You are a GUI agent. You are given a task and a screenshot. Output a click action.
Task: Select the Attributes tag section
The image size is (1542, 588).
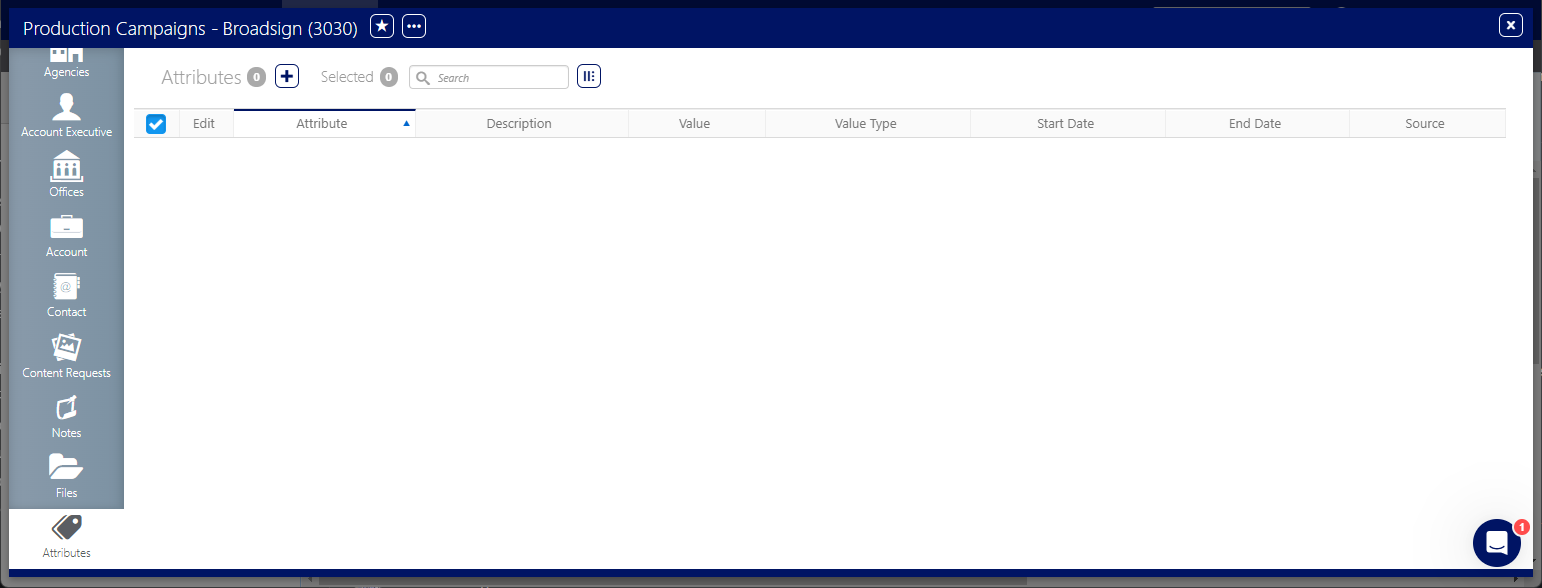tap(66, 537)
